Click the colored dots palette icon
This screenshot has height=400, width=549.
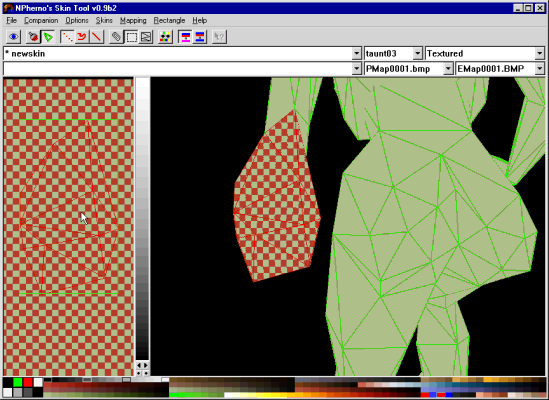click(x=165, y=37)
